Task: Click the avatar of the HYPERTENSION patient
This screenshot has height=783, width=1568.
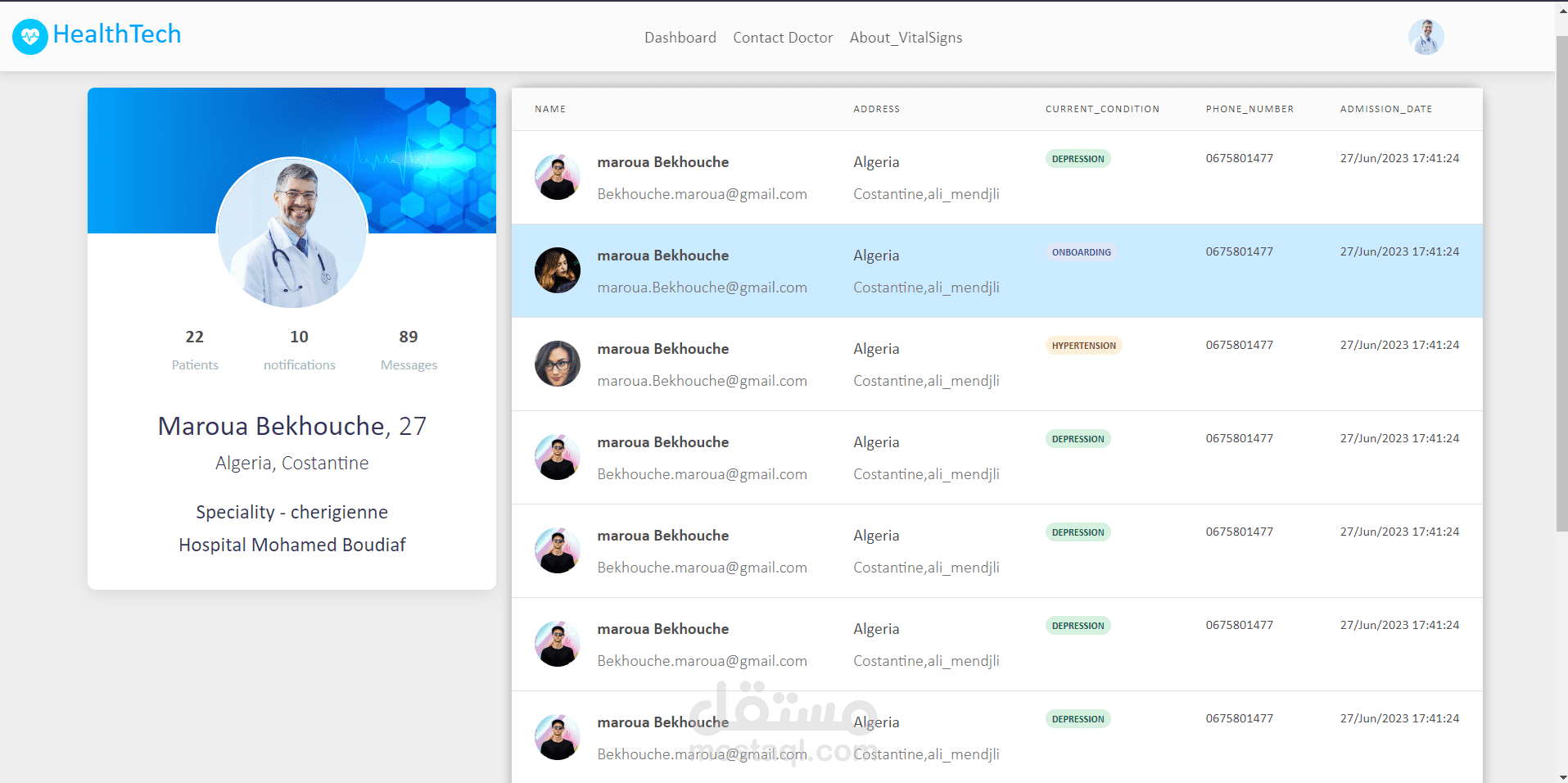Action: coord(557,364)
